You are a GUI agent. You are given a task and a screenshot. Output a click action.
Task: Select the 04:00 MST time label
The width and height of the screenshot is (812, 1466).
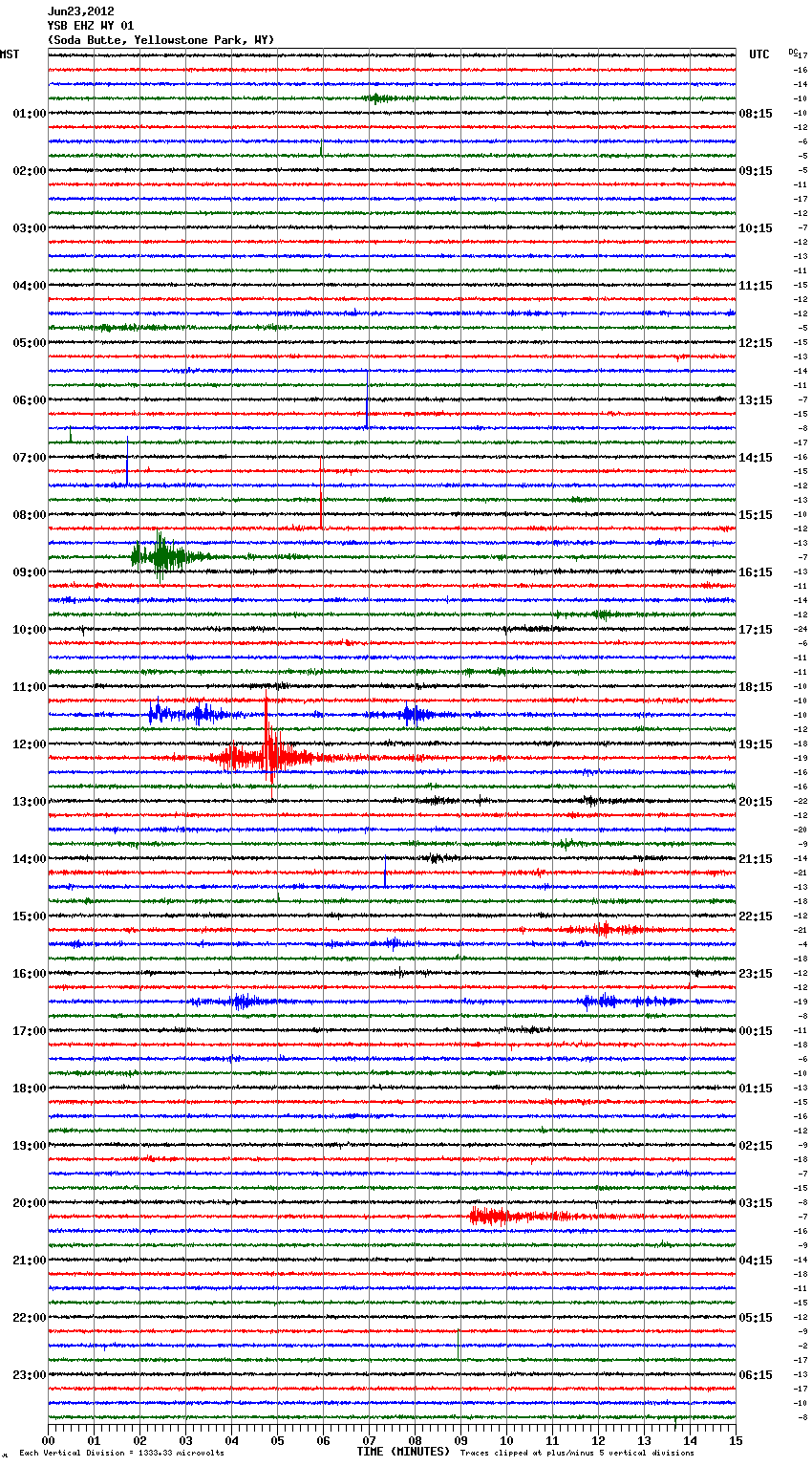[x=29, y=286]
